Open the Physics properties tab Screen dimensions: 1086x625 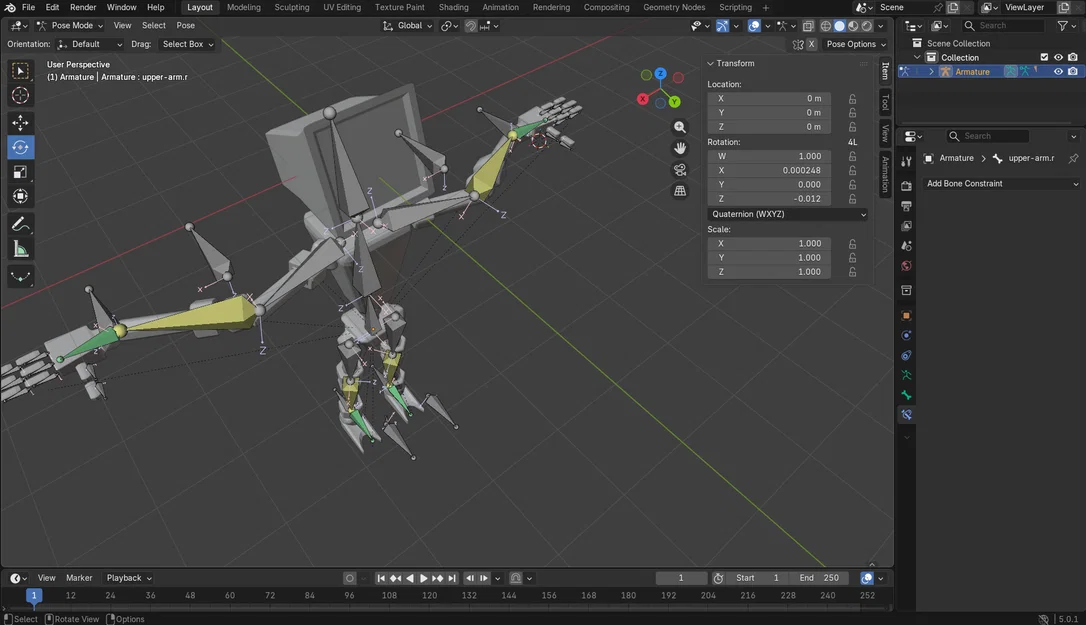point(907,335)
